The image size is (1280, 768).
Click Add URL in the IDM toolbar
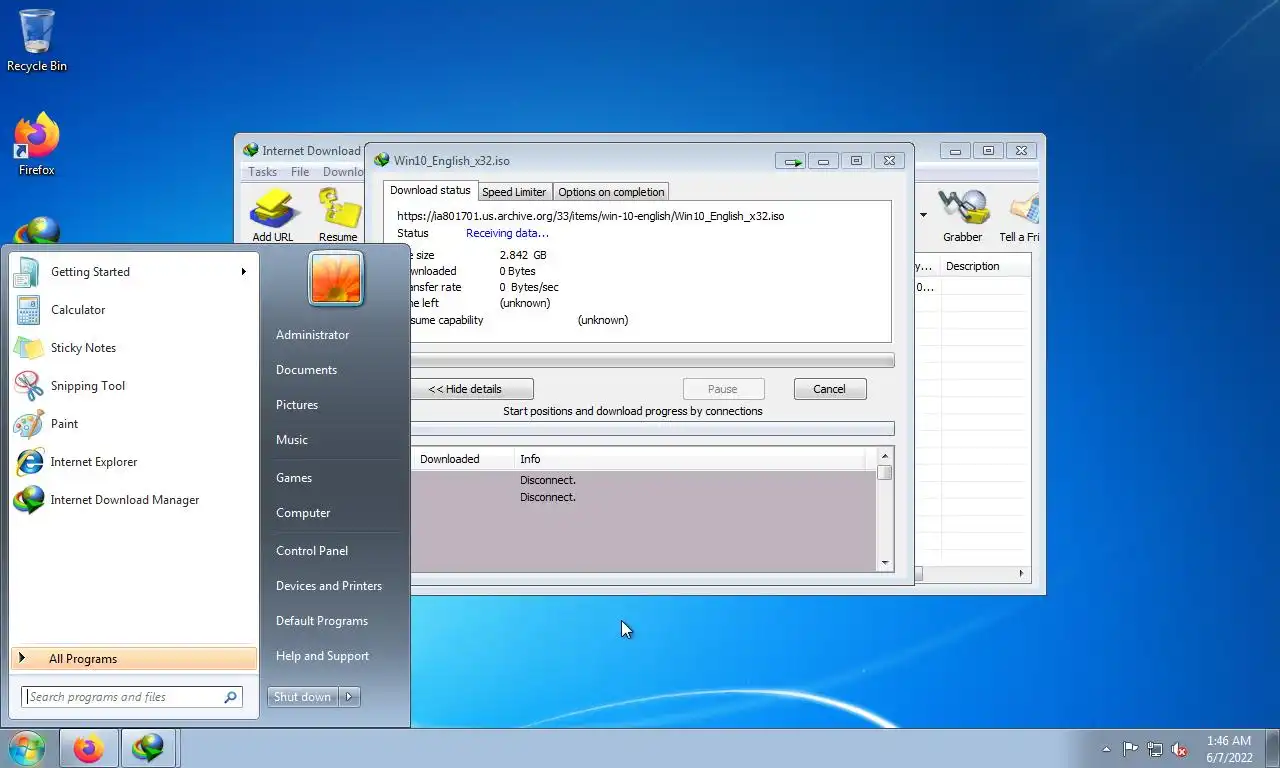coord(272,216)
